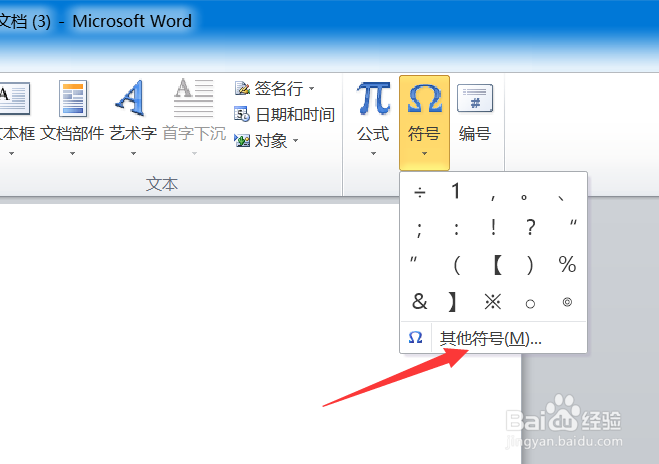
Task: Insert the hollow circle ○ symbol
Action: click(x=530, y=303)
